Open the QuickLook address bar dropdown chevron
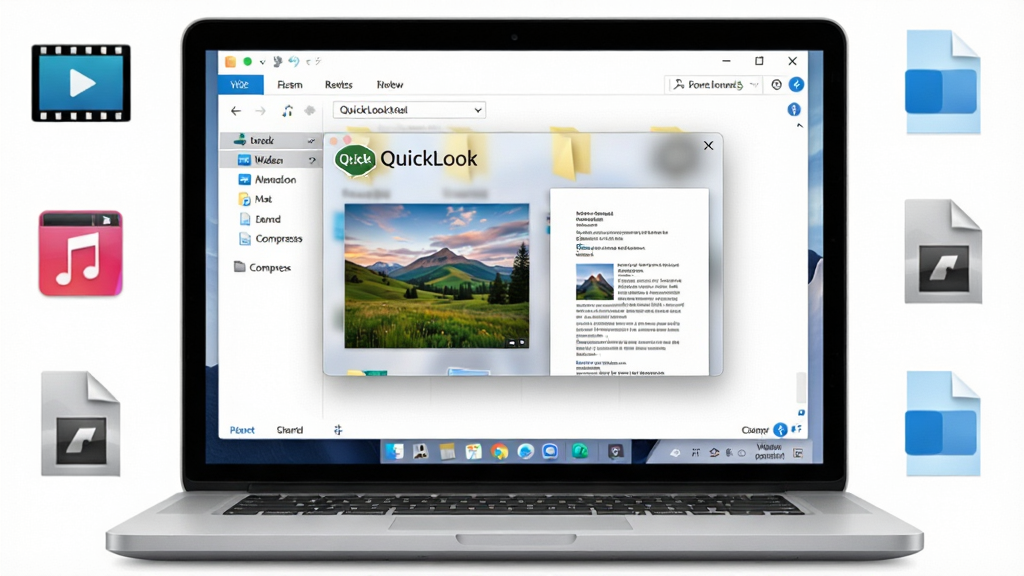This screenshot has height=576, width=1024. click(478, 110)
